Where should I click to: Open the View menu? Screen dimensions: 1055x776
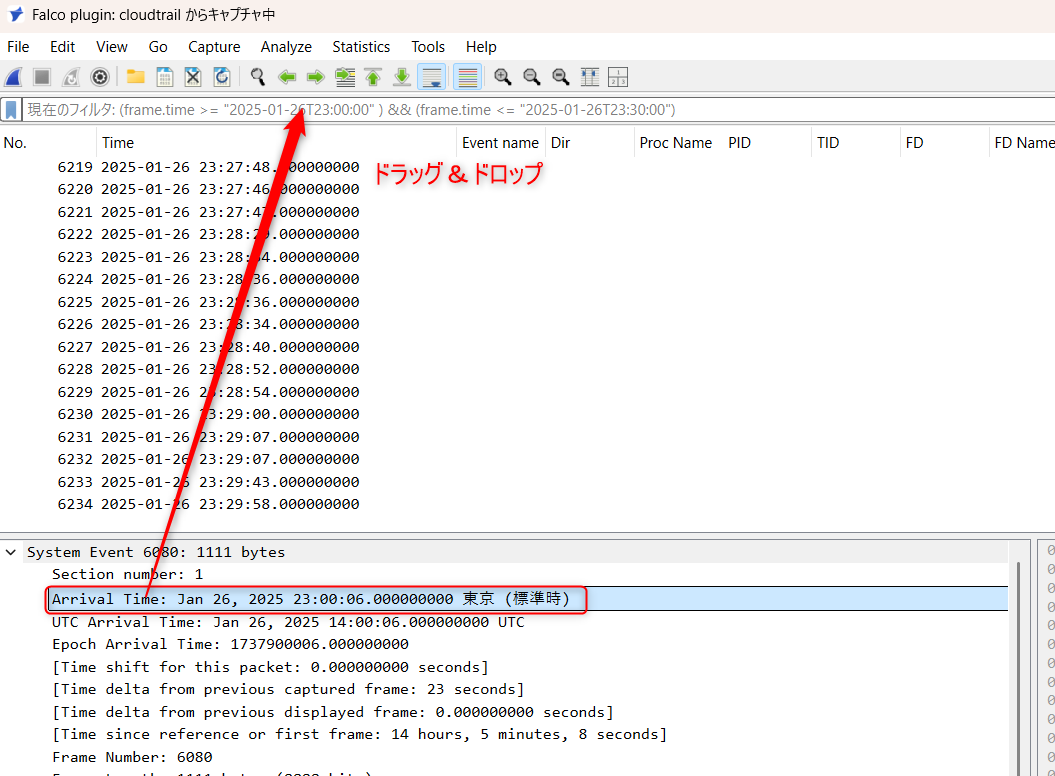click(112, 46)
